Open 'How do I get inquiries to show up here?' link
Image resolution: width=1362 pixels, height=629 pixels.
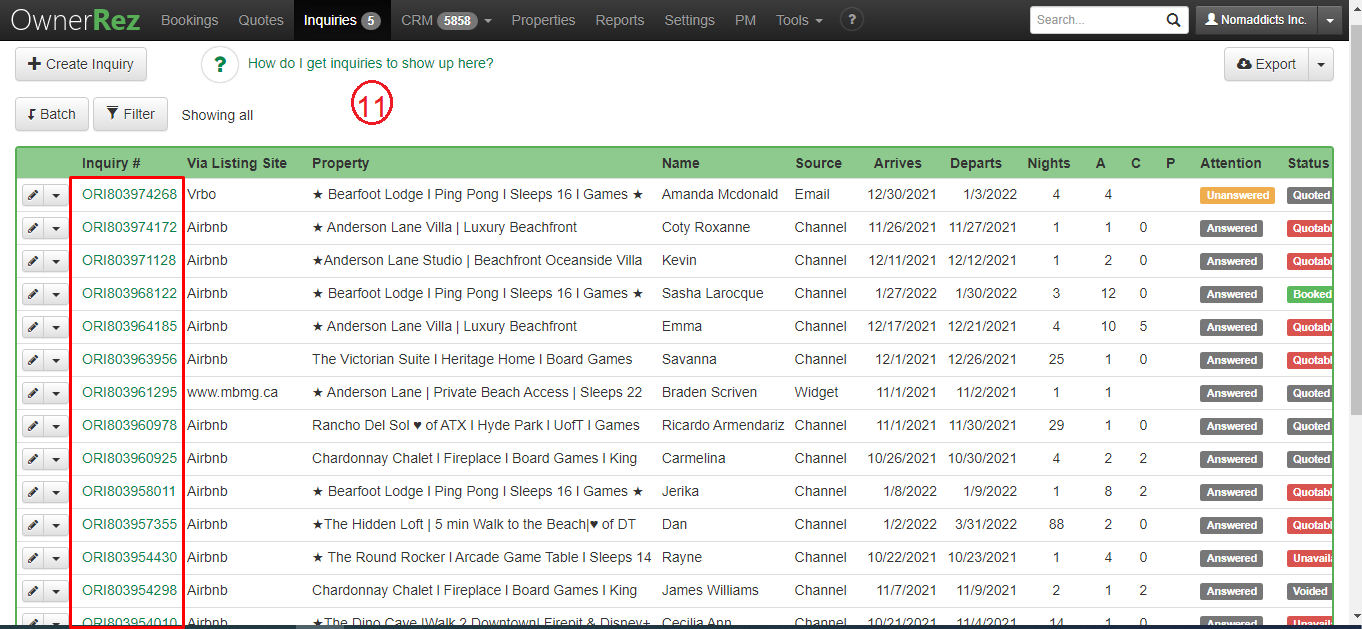click(371, 63)
